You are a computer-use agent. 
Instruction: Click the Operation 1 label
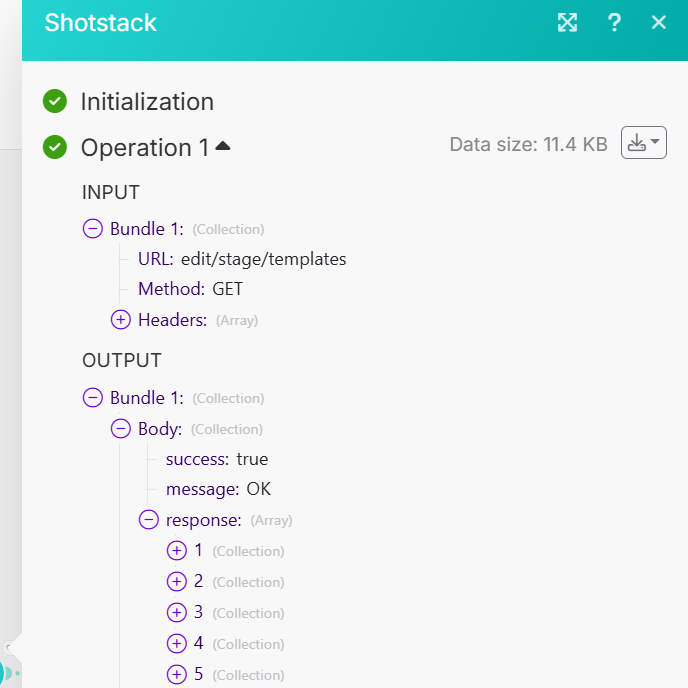[x=145, y=147]
